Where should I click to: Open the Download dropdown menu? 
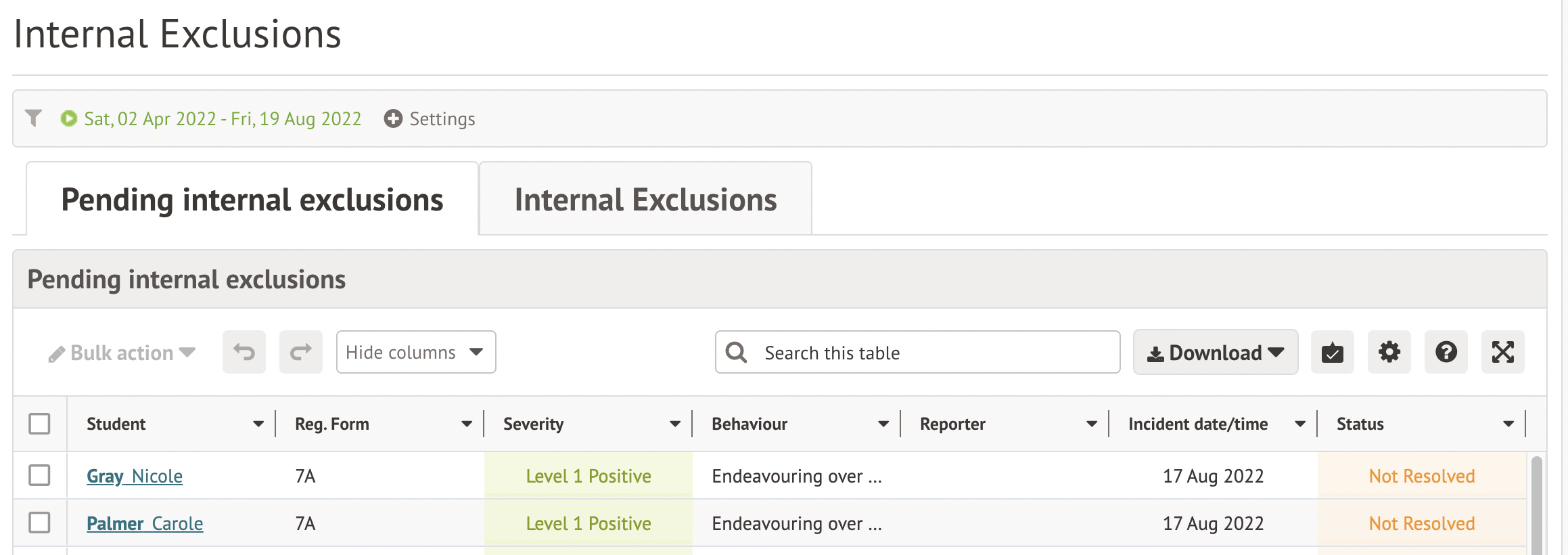(1215, 352)
